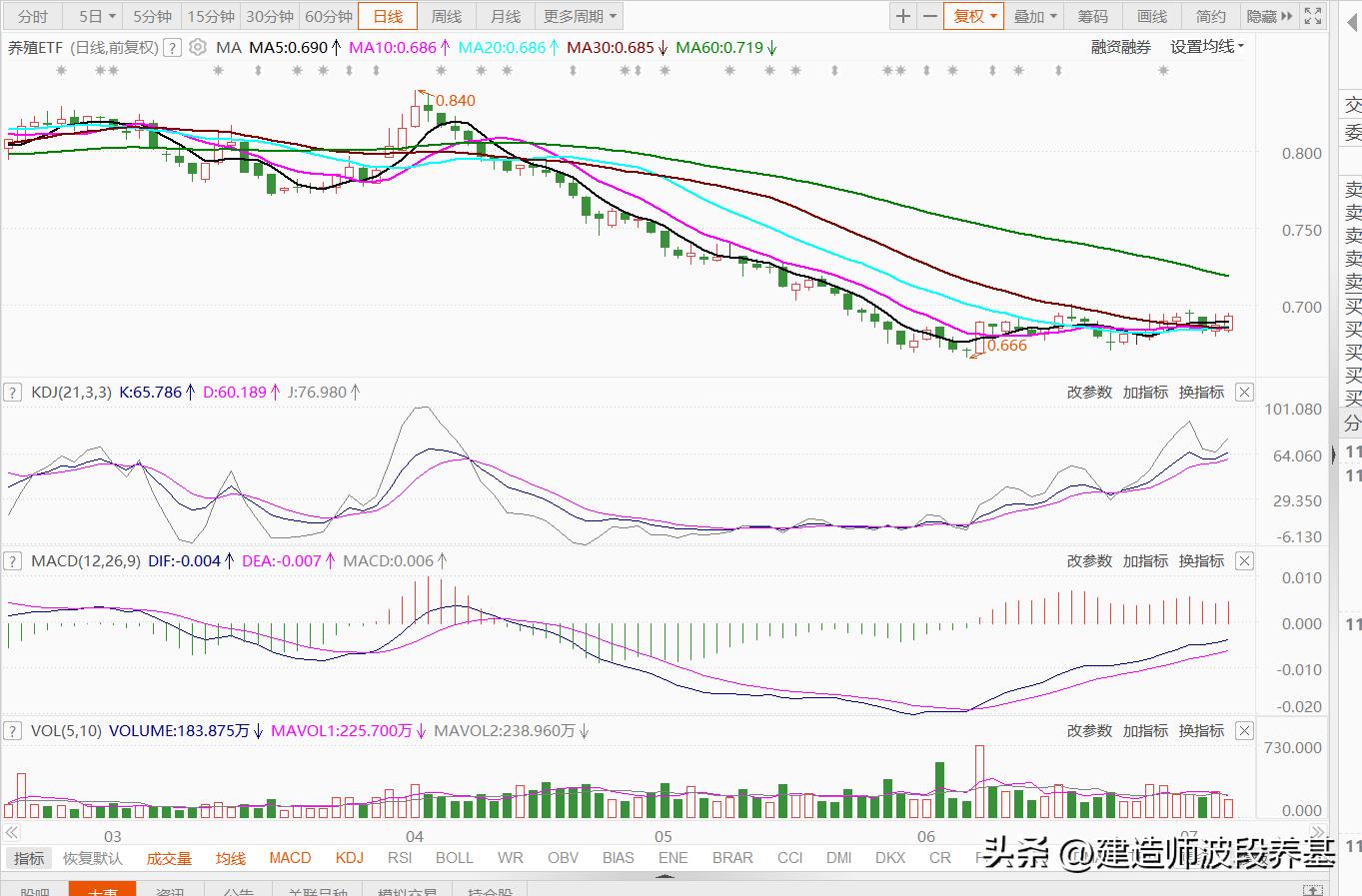
Task: Open MA settings gear icon
Action: pos(198,47)
